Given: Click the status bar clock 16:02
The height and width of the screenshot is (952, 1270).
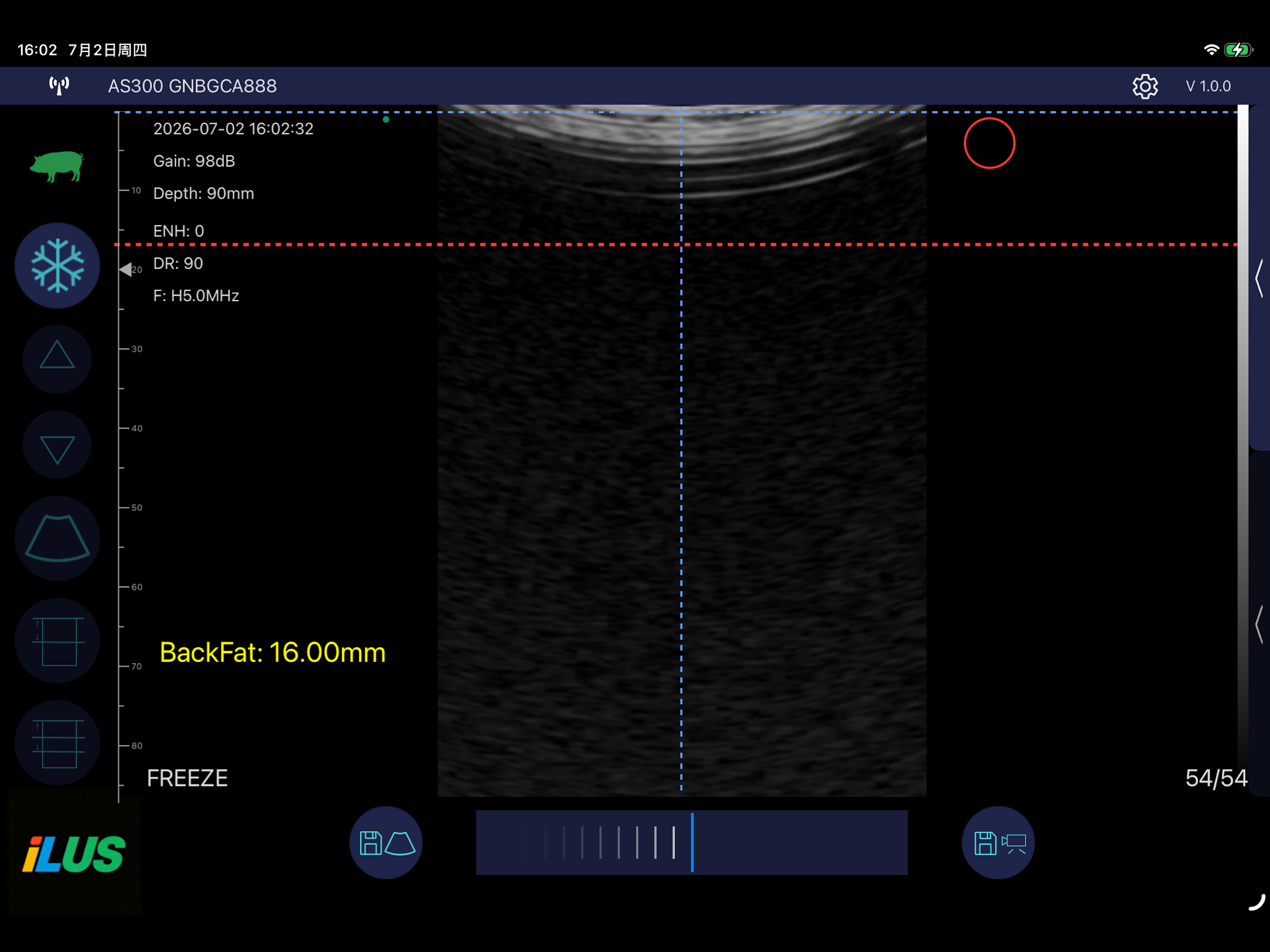Looking at the screenshot, I should (x=37, y=50).
